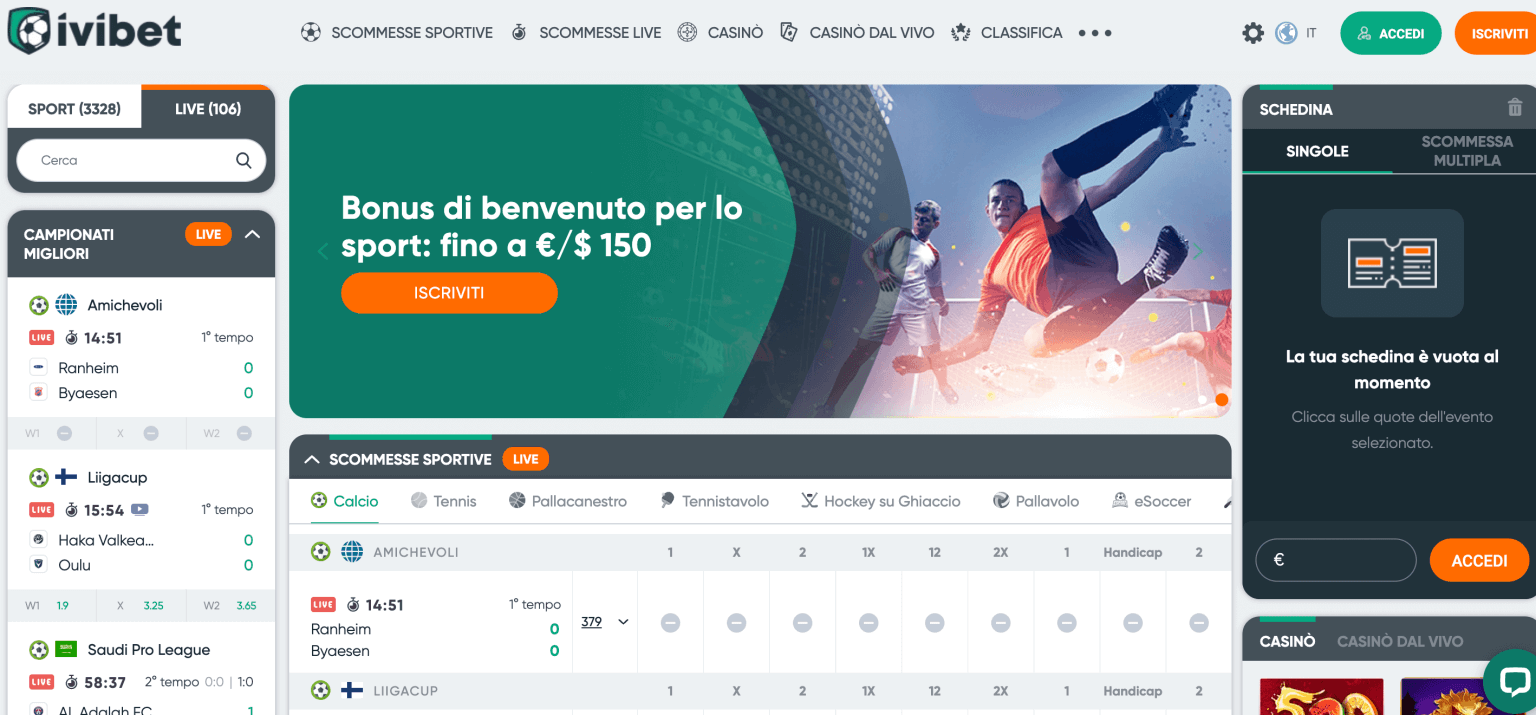
Task: Click the orange ISCRIVITI banner button
Action: 449,293
